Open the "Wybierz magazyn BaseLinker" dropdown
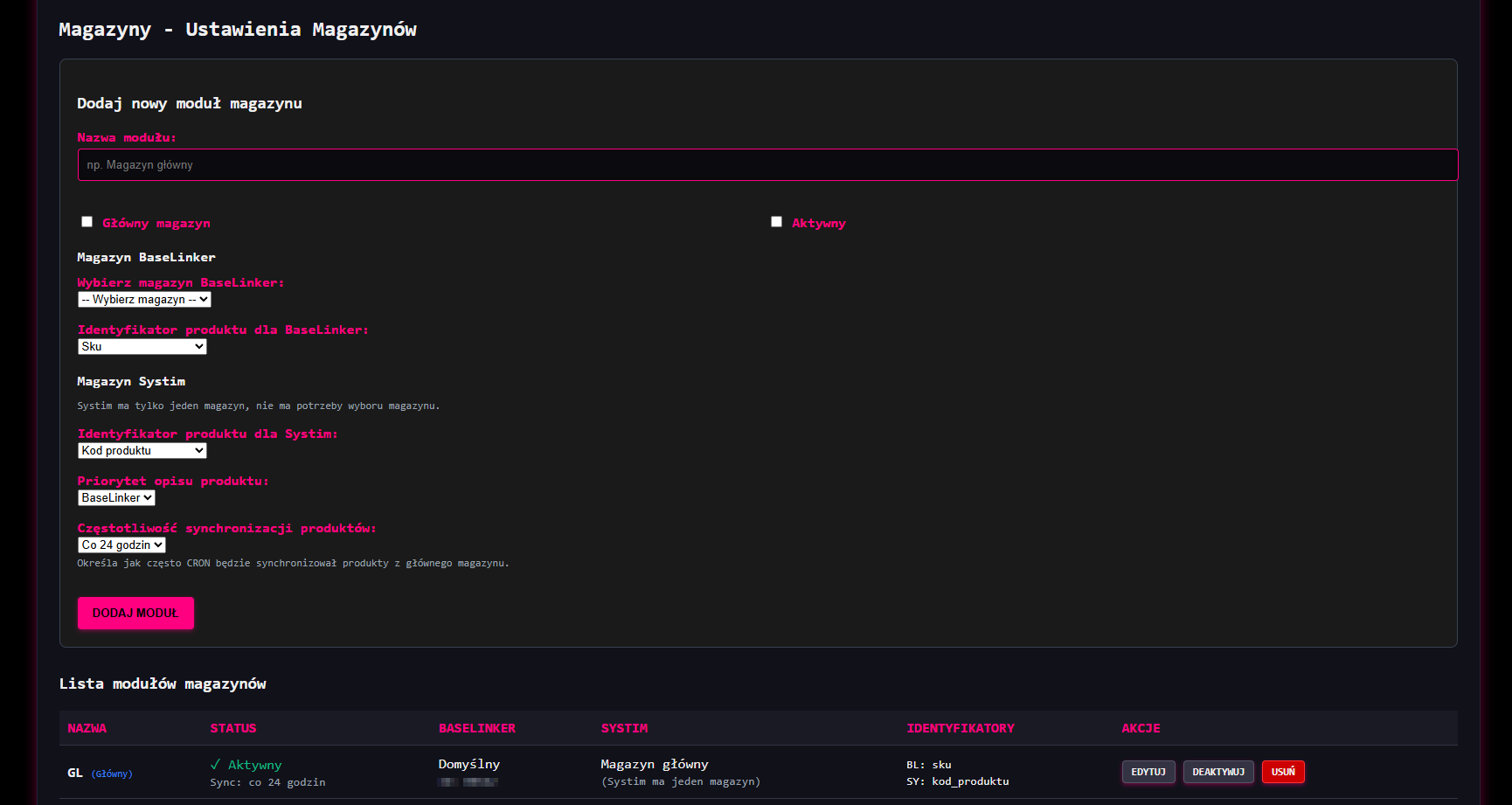Viewport: 1512px width, 805px height. point(143,299)
